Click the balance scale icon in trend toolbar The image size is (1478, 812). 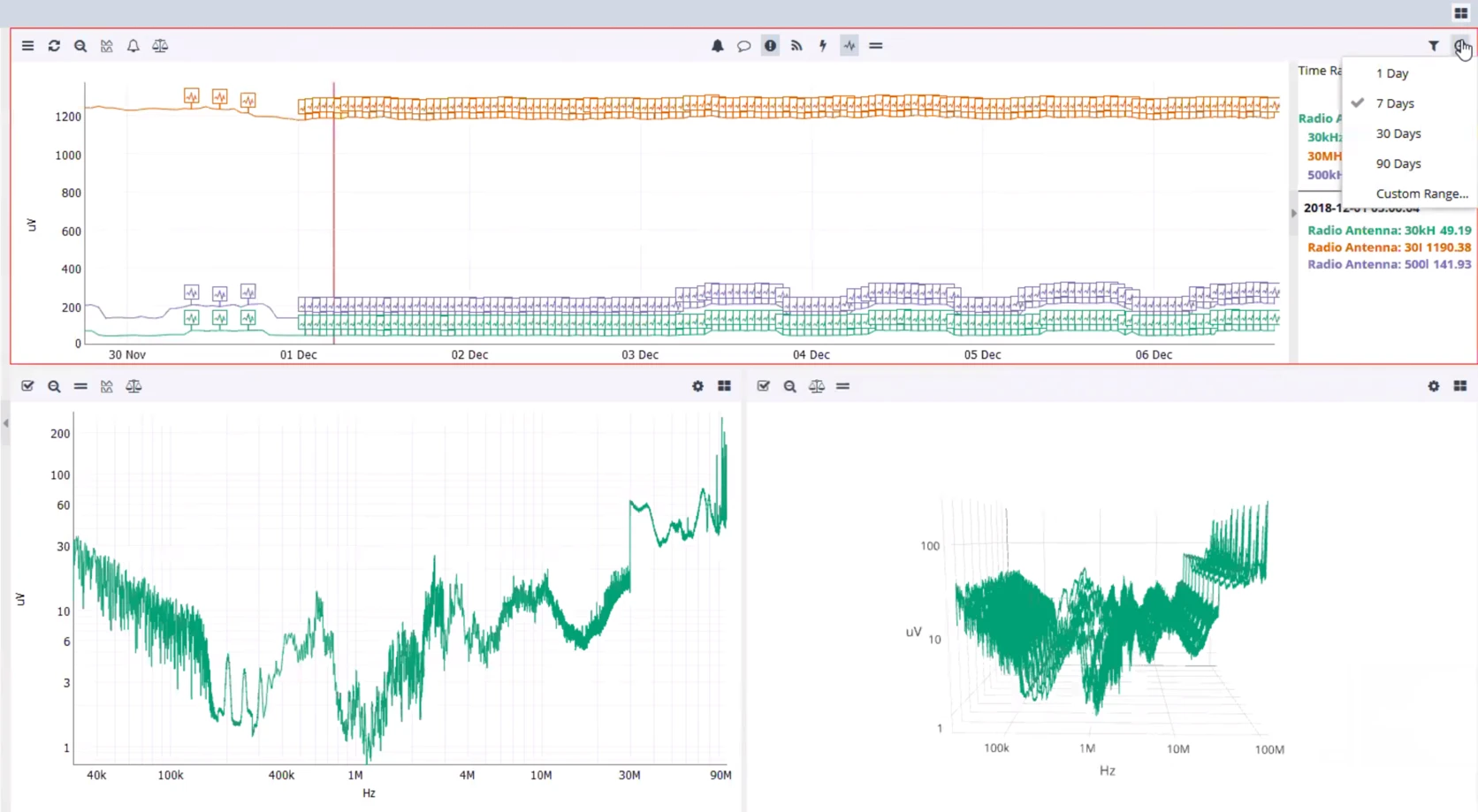point(160,46)
